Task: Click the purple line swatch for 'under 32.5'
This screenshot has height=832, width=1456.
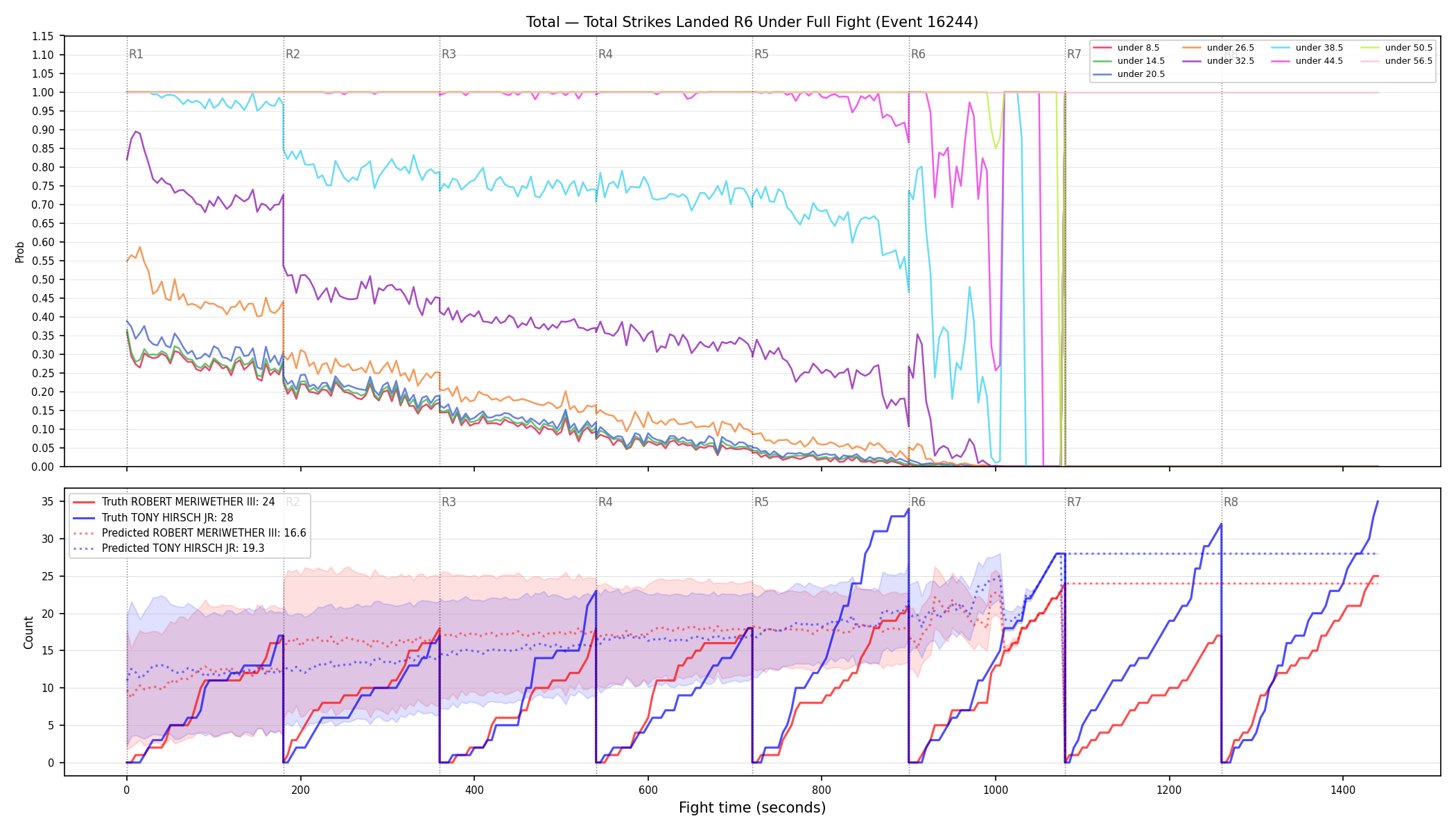Action: pos(1191,61)
